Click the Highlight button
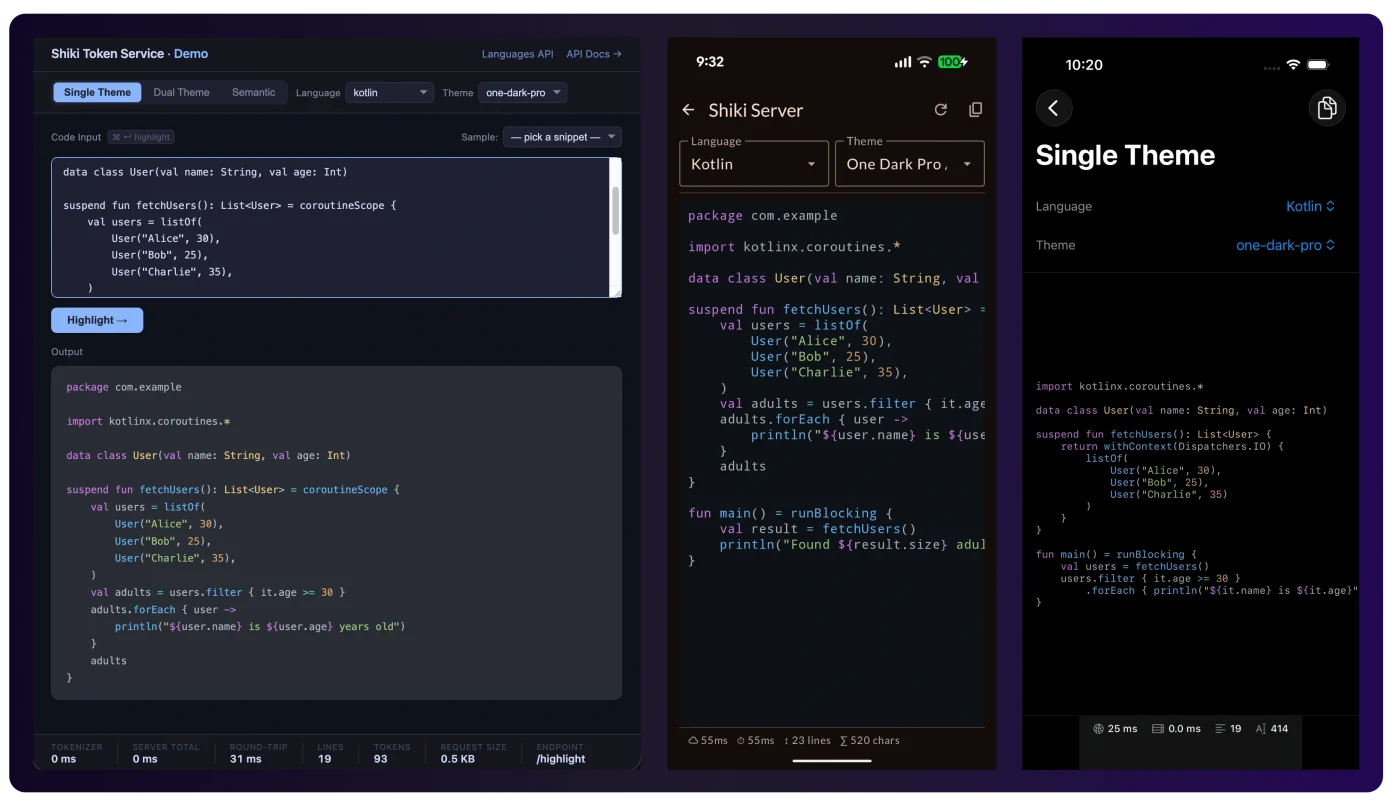 97,320
